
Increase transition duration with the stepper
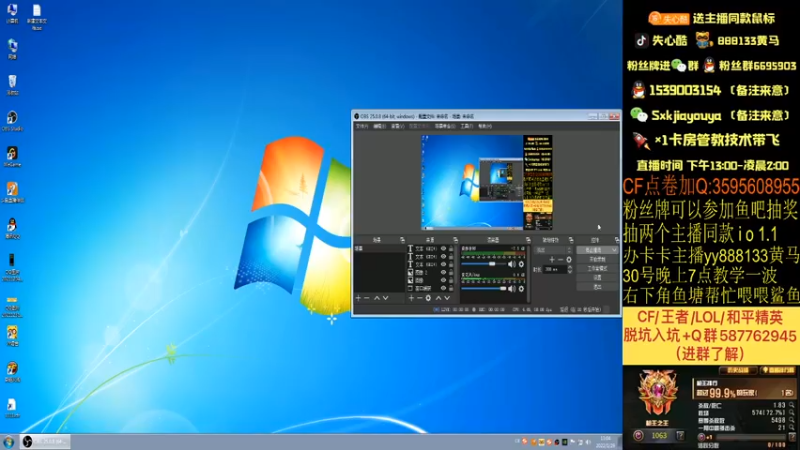coord(570,267)
